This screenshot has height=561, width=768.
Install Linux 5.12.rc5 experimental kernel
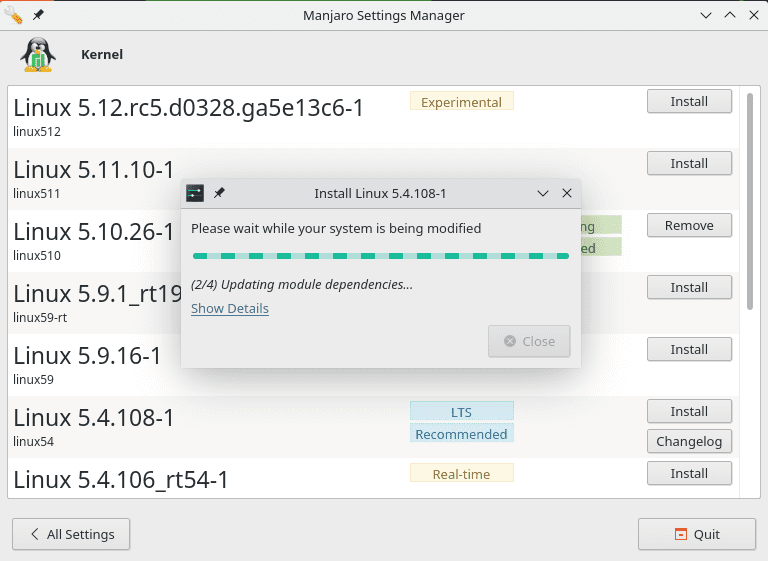click(689, 101)
